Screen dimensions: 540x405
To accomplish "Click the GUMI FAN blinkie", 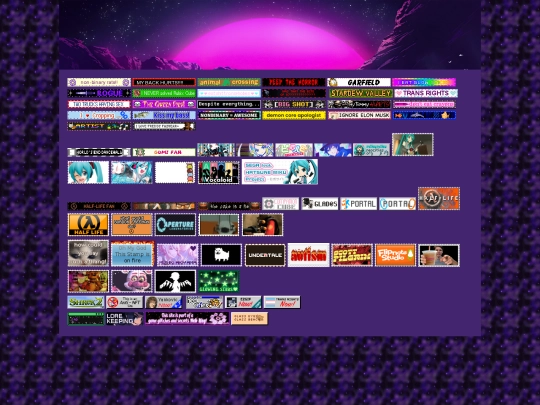I will pos(164,152).
